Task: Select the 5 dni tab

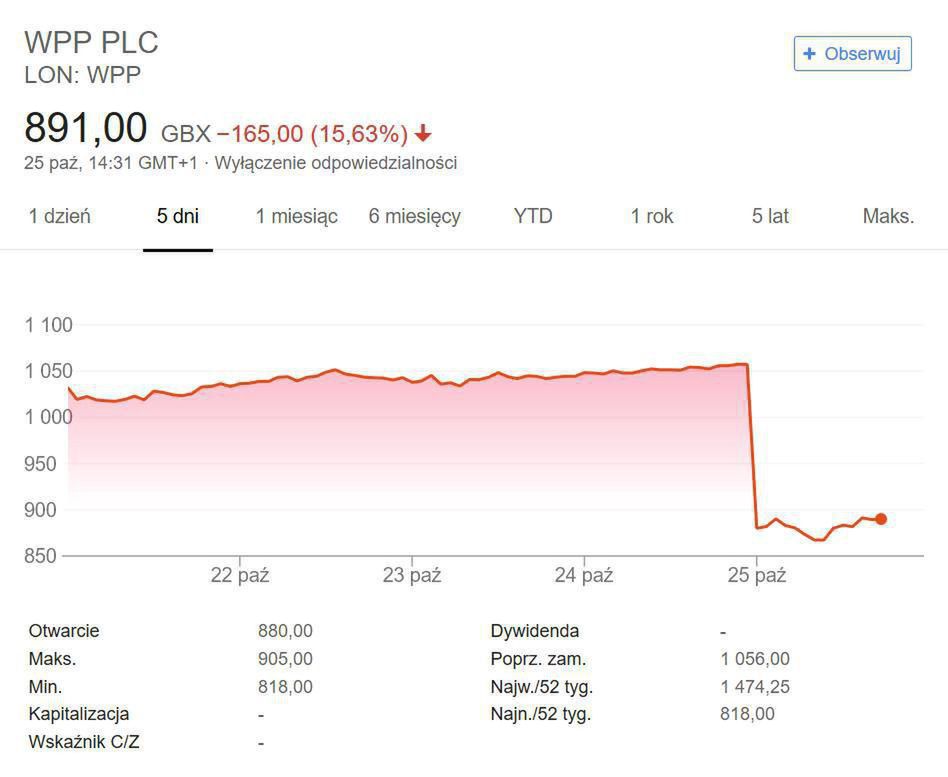Action: point(178,216)
